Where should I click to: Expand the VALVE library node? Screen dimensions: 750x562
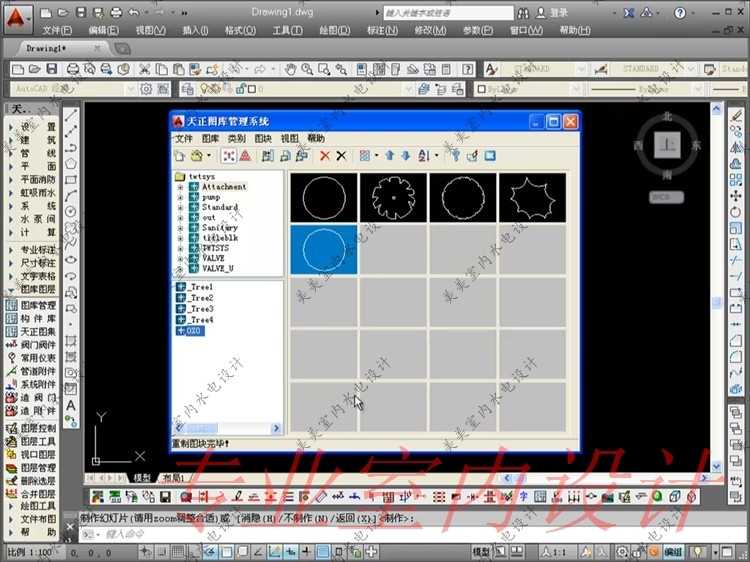pos(180,258)
